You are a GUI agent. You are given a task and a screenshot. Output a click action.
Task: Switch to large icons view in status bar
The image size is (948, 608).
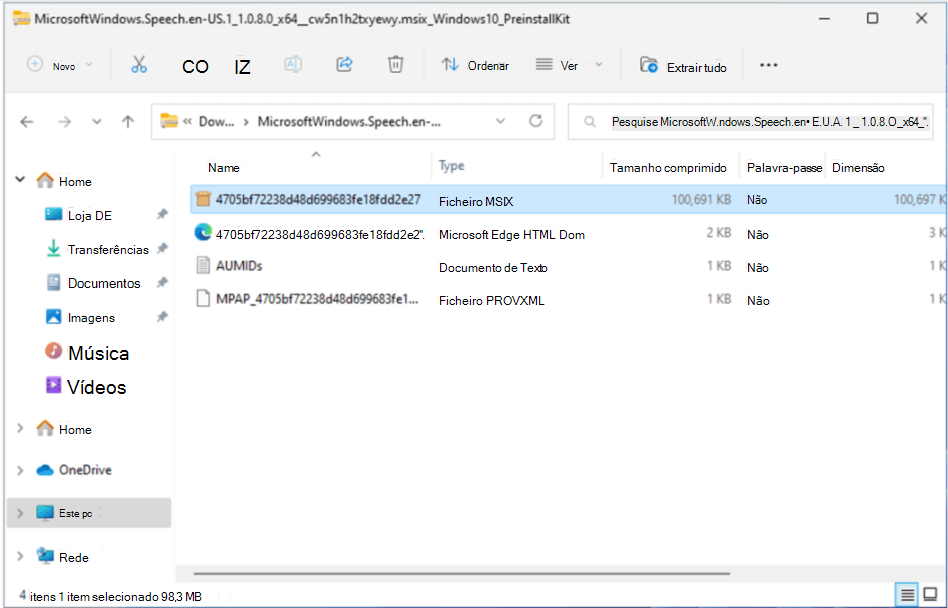click(x=931, y=595)
